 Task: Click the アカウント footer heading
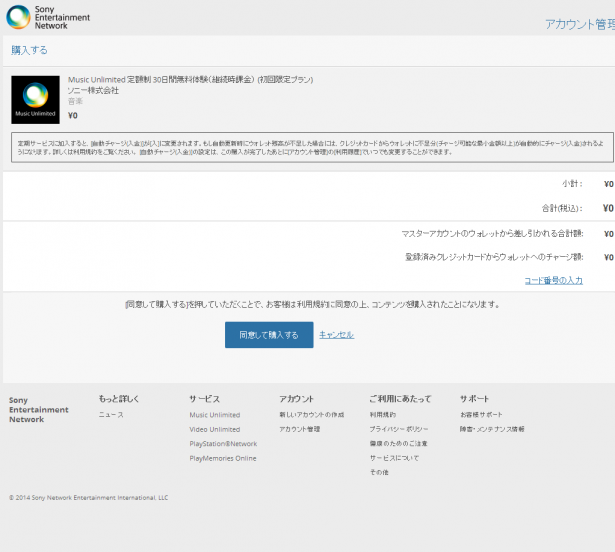tap(297, 399)
